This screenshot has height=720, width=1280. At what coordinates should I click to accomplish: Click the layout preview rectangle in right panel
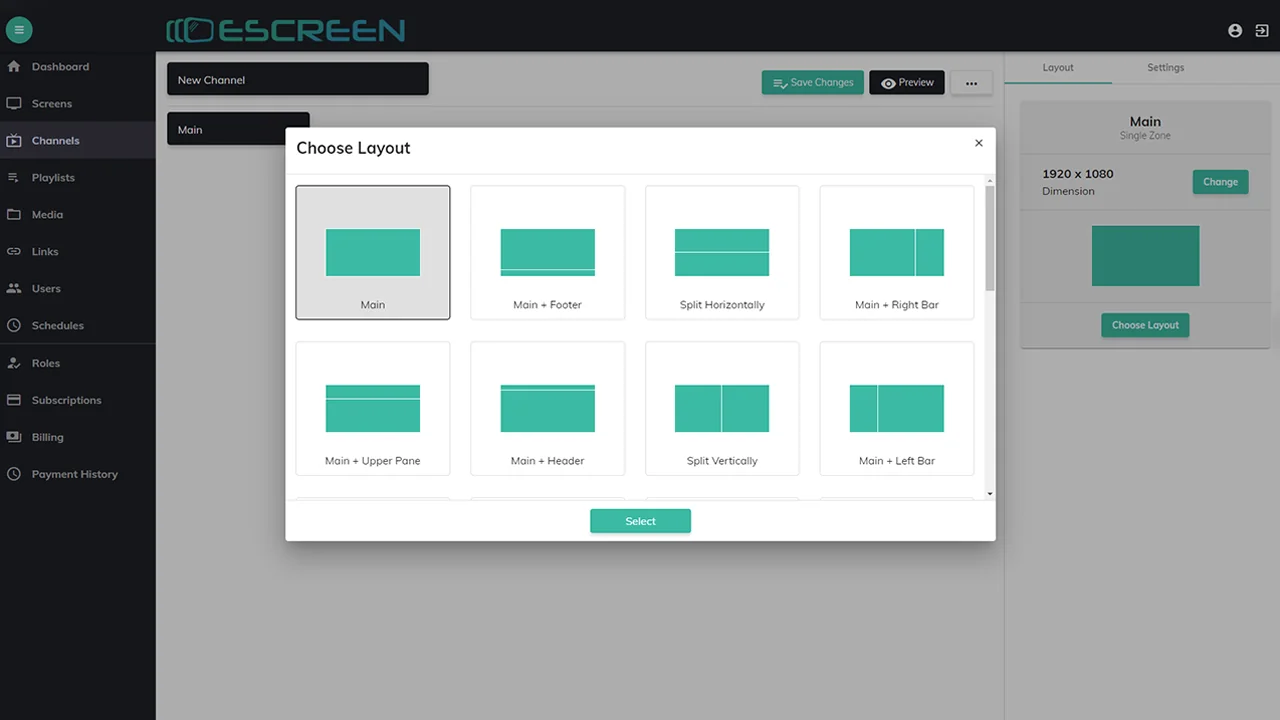[1145, 256]
